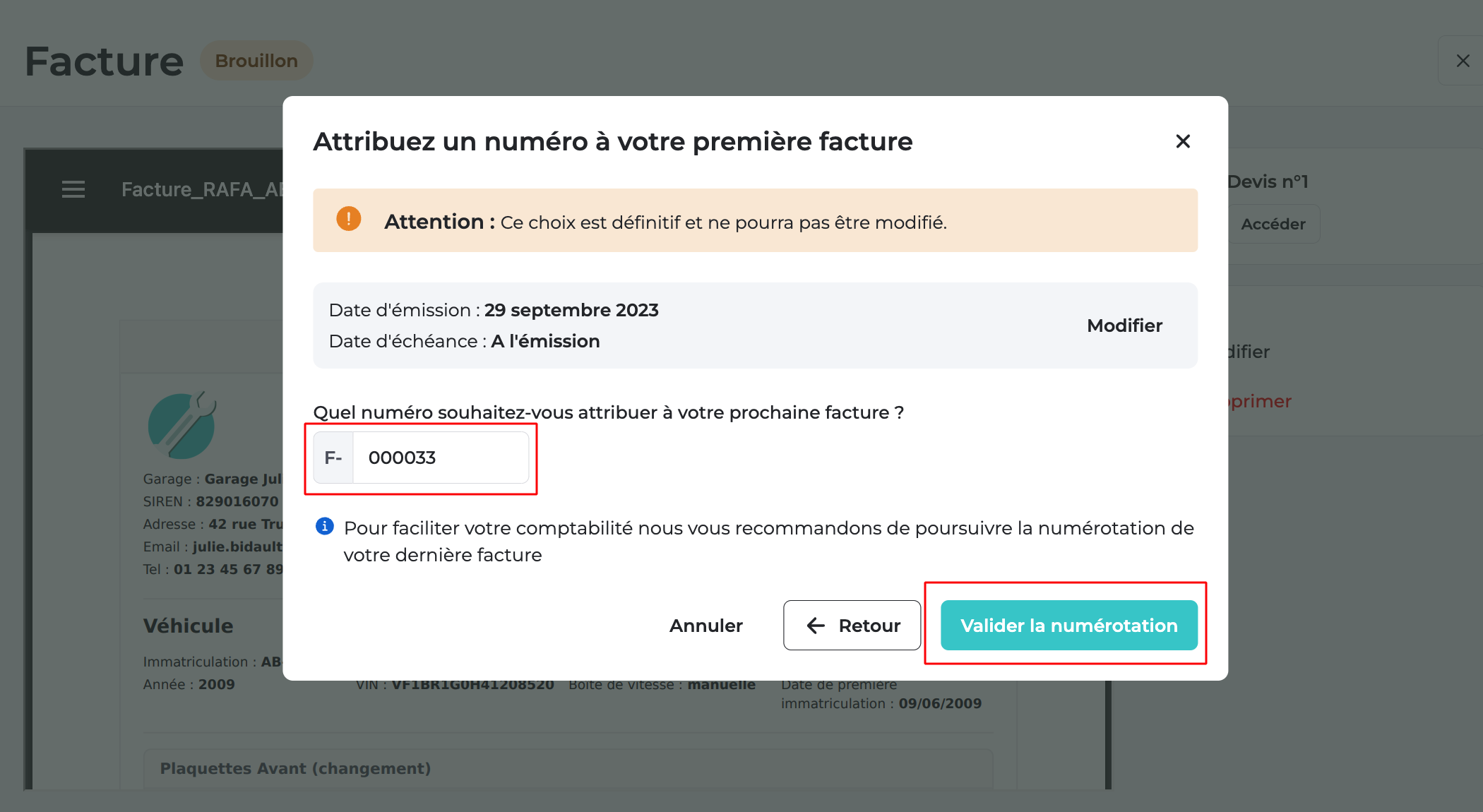The image size is (1483, 812).
Task: Close the invoice numbering dialog
Action: [x=1183, y=141]
